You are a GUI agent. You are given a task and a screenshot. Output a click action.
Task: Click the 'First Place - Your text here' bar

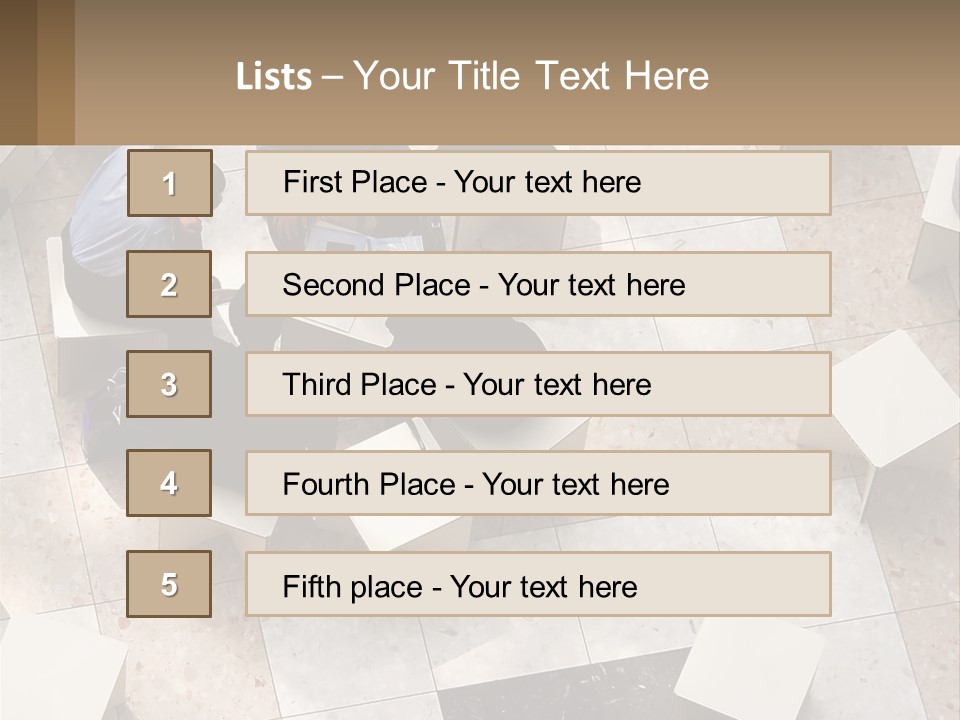(538, 183)
